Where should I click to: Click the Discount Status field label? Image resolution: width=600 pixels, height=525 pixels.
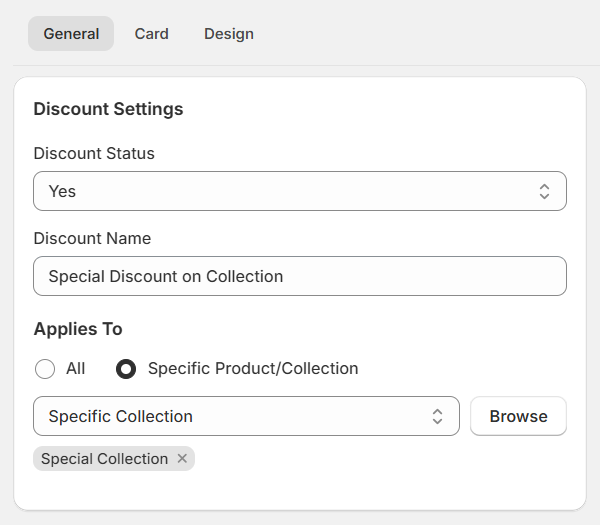point(94,154)
